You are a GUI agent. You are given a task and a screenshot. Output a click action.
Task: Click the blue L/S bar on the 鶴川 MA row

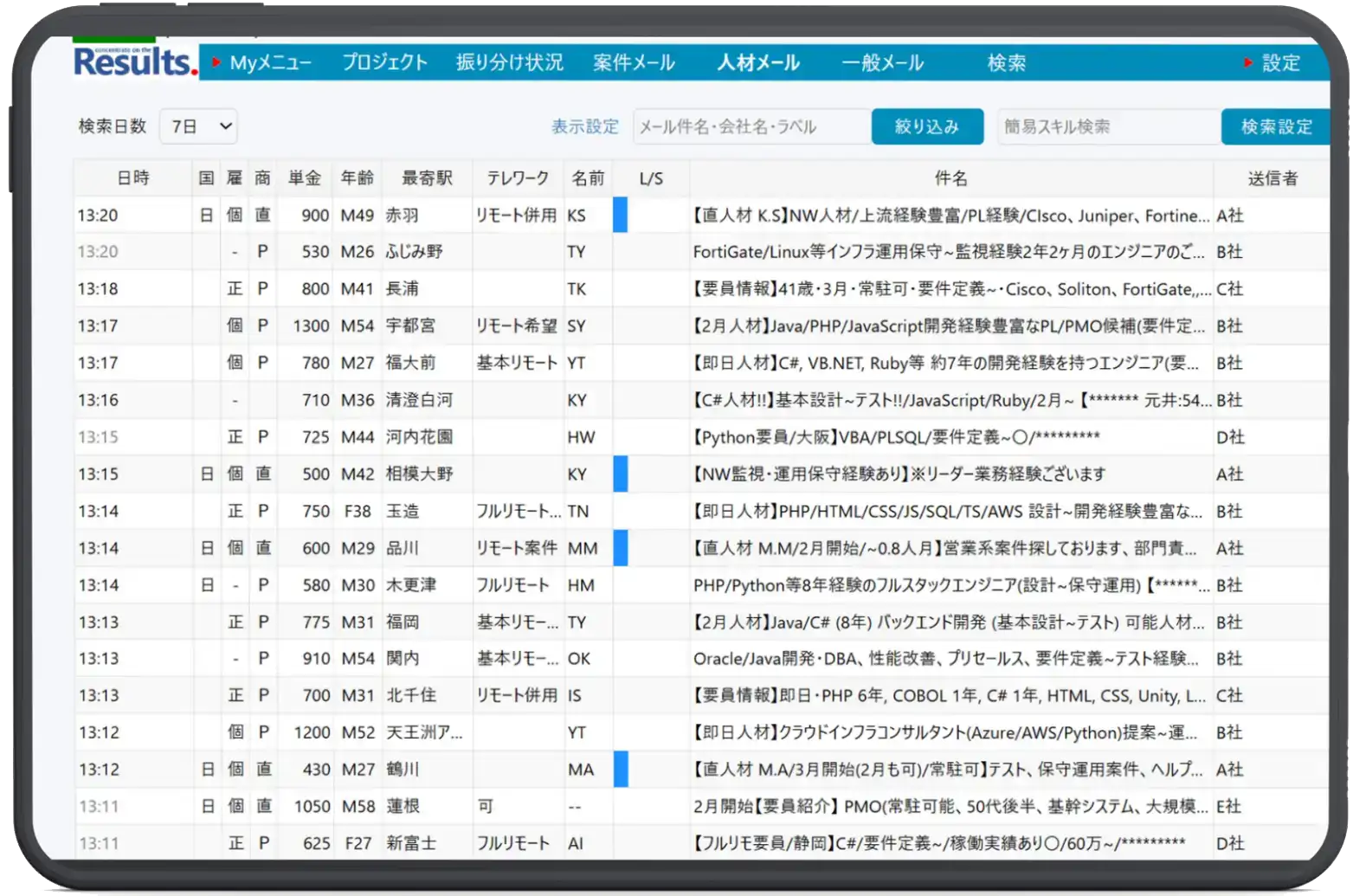(620, 769)
